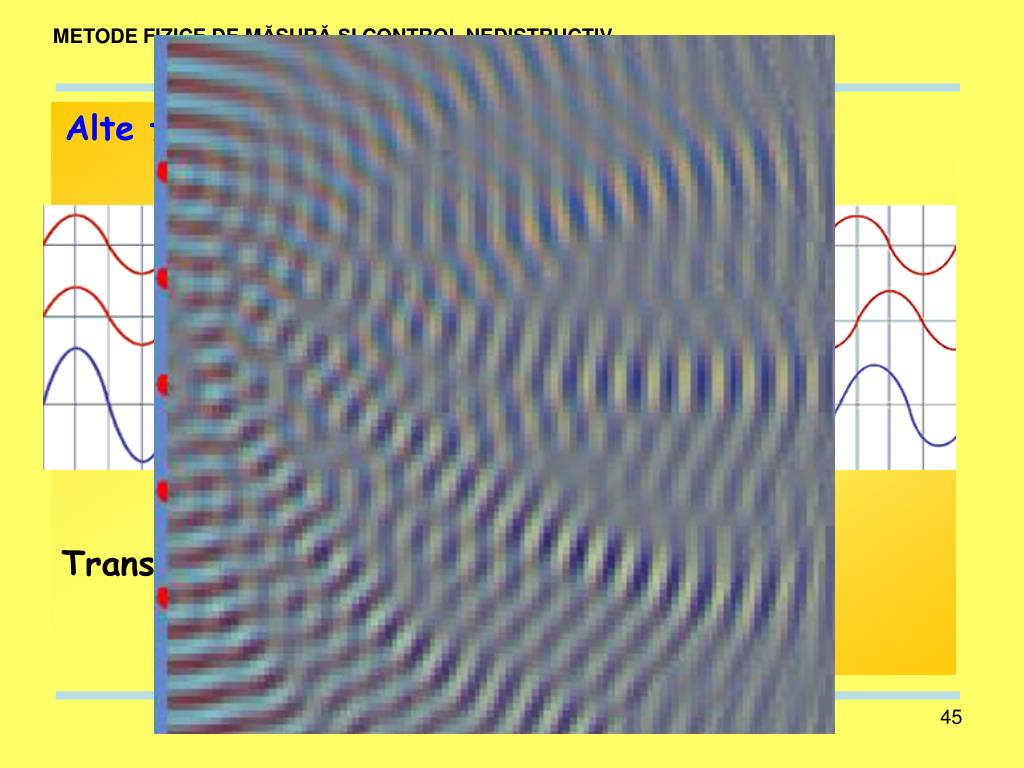
Task: Click the blue sine curve in left graph
Action: click(99, 405)
